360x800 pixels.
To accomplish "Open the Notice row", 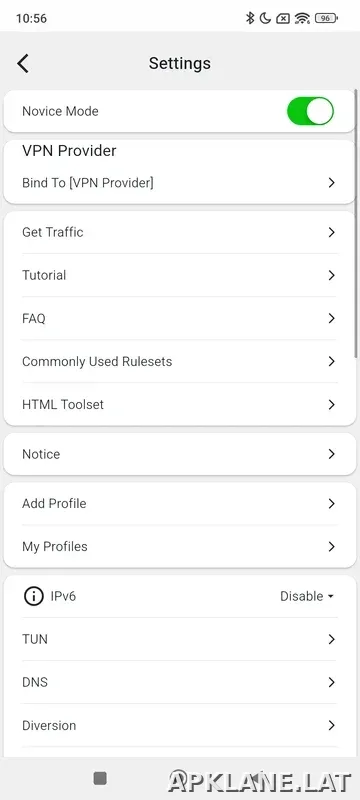I will click(179, 454).
